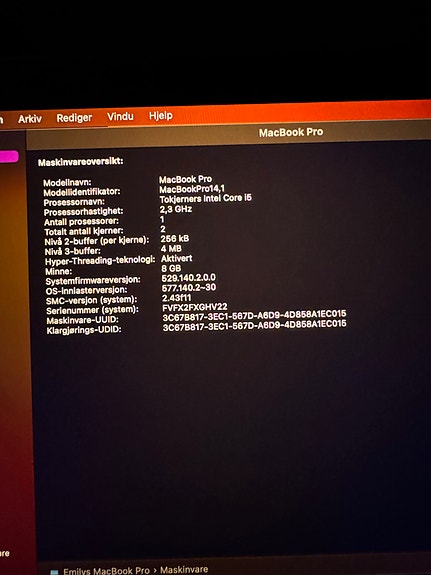This screenshot has width=431, height=575.
Task: Open the Vindu menu
Action: coord(120,117)
